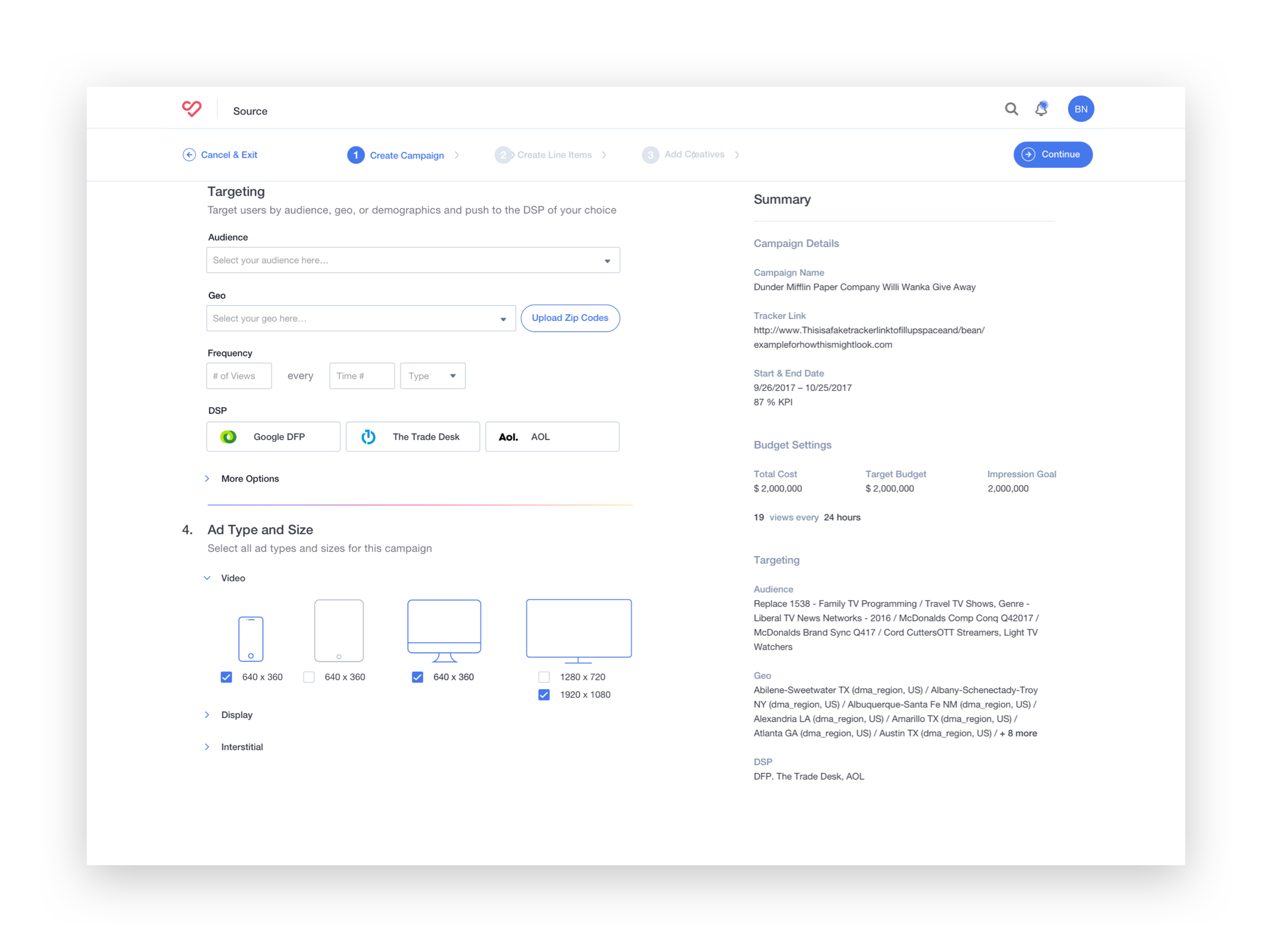The width and height of the screenshot is (1272, 952).
Task: Click the Upload Zip Codes button
Action: pos(570,318)
